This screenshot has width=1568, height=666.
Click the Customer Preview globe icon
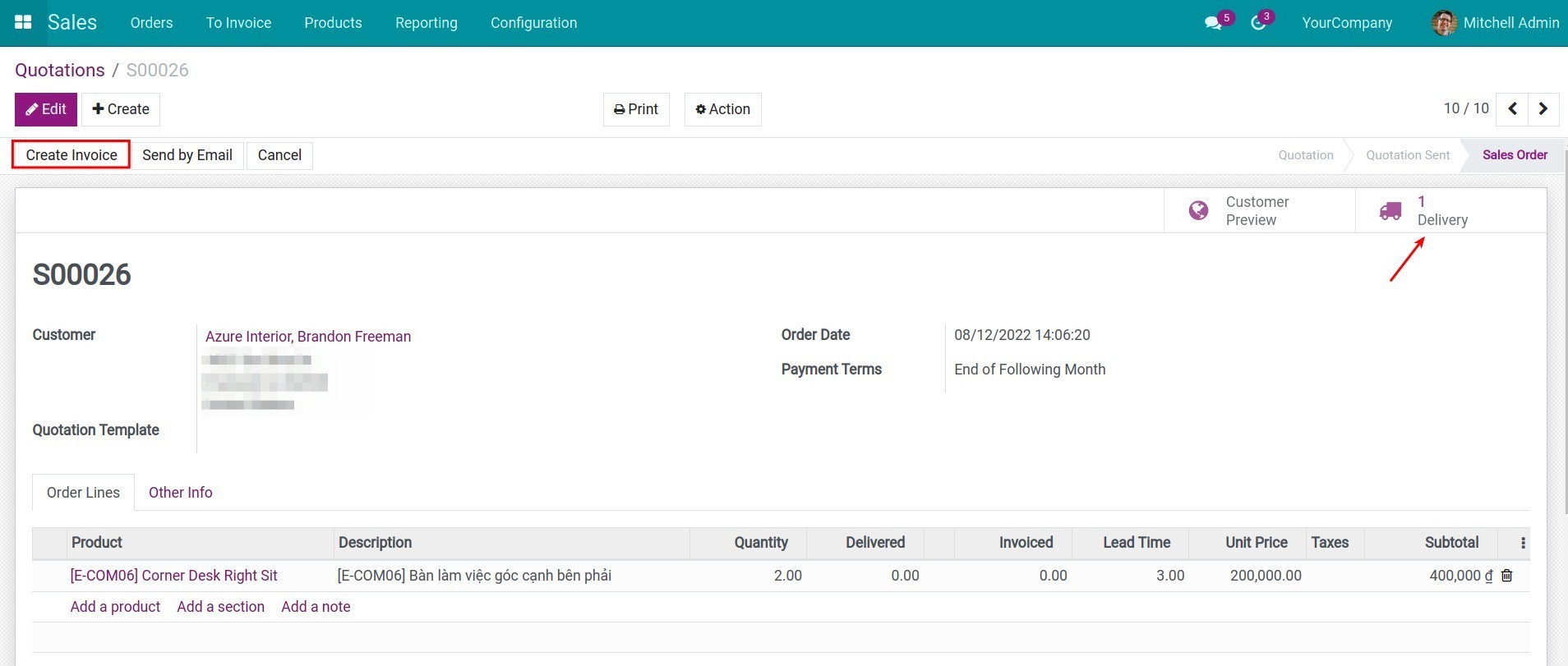1198,210
